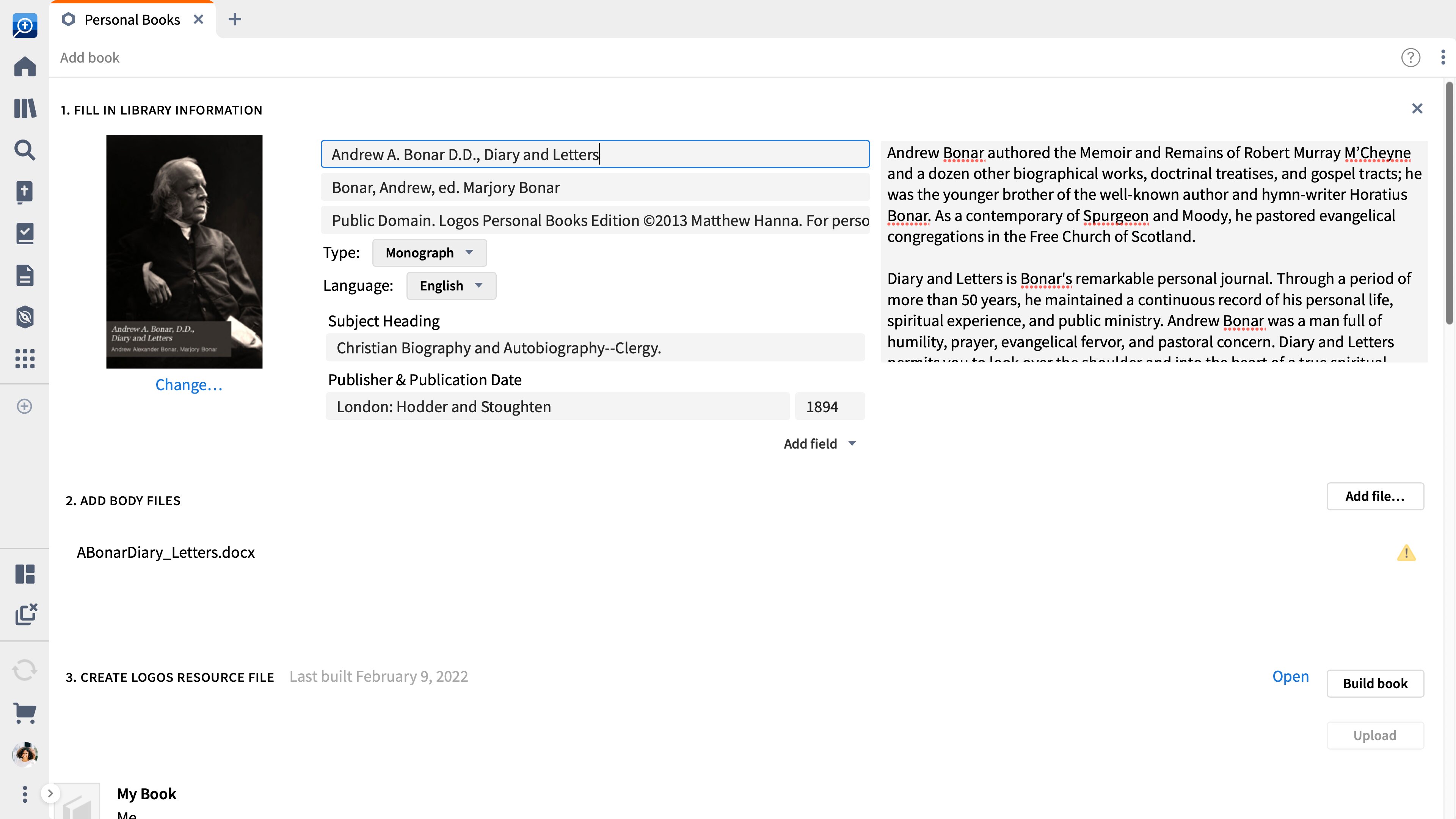Click warning icon for ABonarDiary_Letters.docx
The image size is (1456, 819).
click(x=1406, y=552)
